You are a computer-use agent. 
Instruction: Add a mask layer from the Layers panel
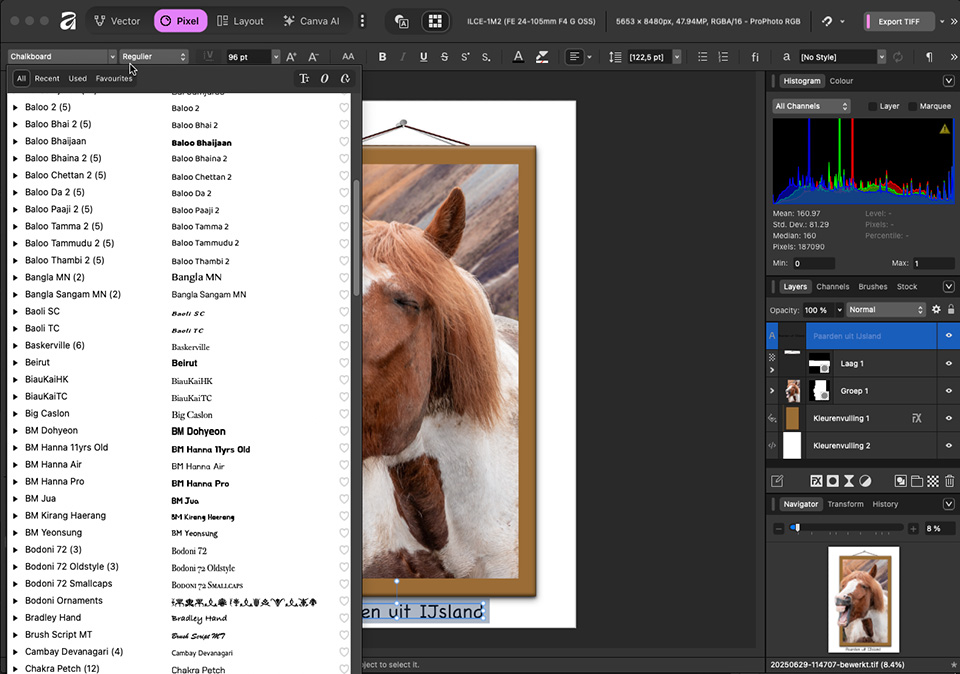pos(832,482)
